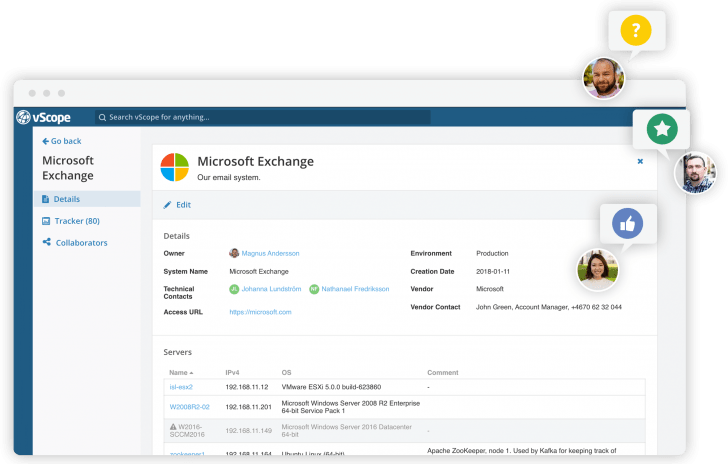The height and width of the screenshot is (464, 728).
Task: Click the blue thumbs-up bubble
Action: click(627, 223)
